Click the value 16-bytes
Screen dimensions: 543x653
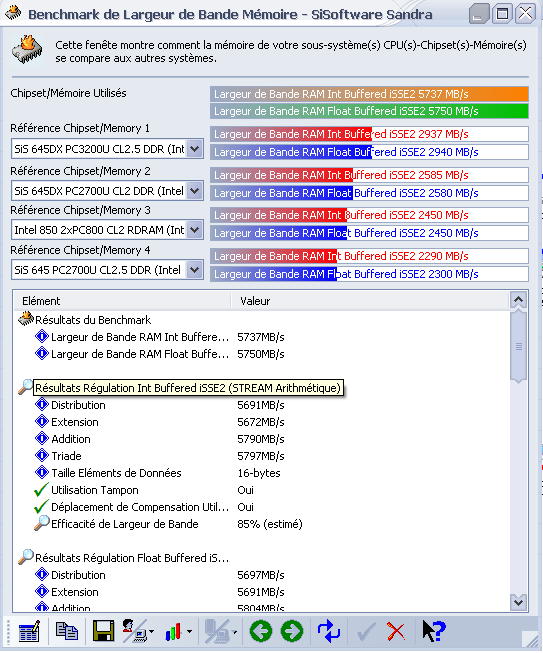coord(259,473)
